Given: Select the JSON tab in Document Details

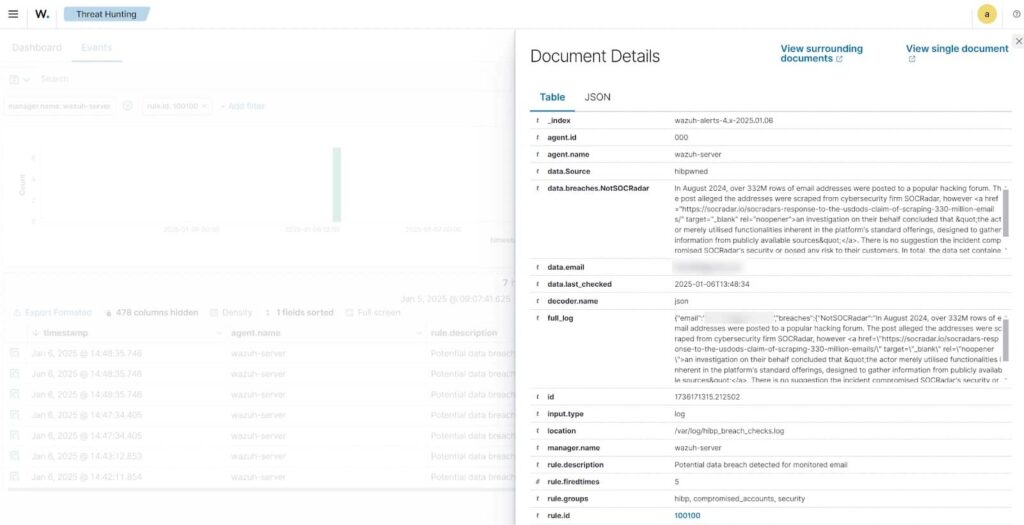Looking at the screenshot, I should click(598, 97).
